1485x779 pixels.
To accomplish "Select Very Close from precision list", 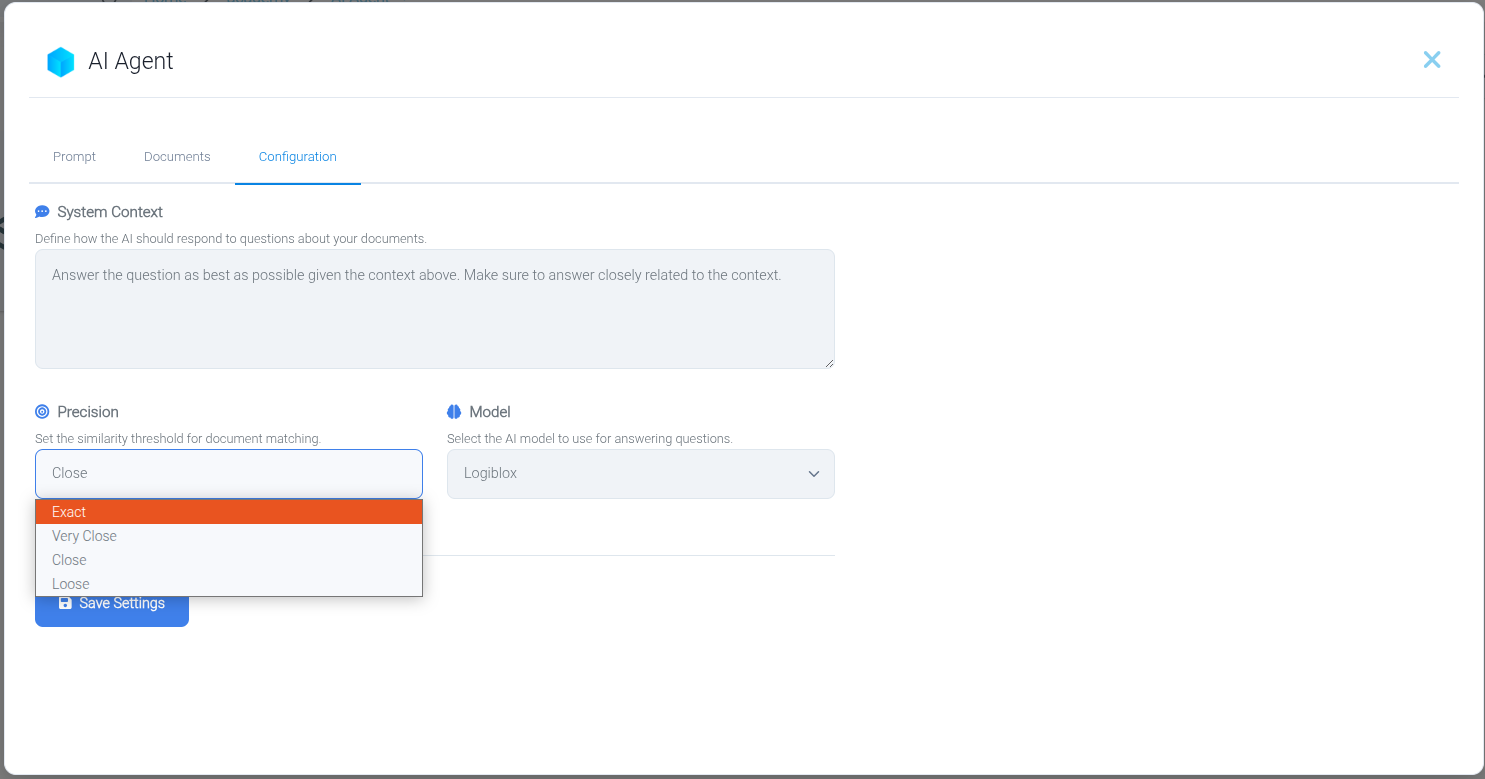I will click(228, 536).
